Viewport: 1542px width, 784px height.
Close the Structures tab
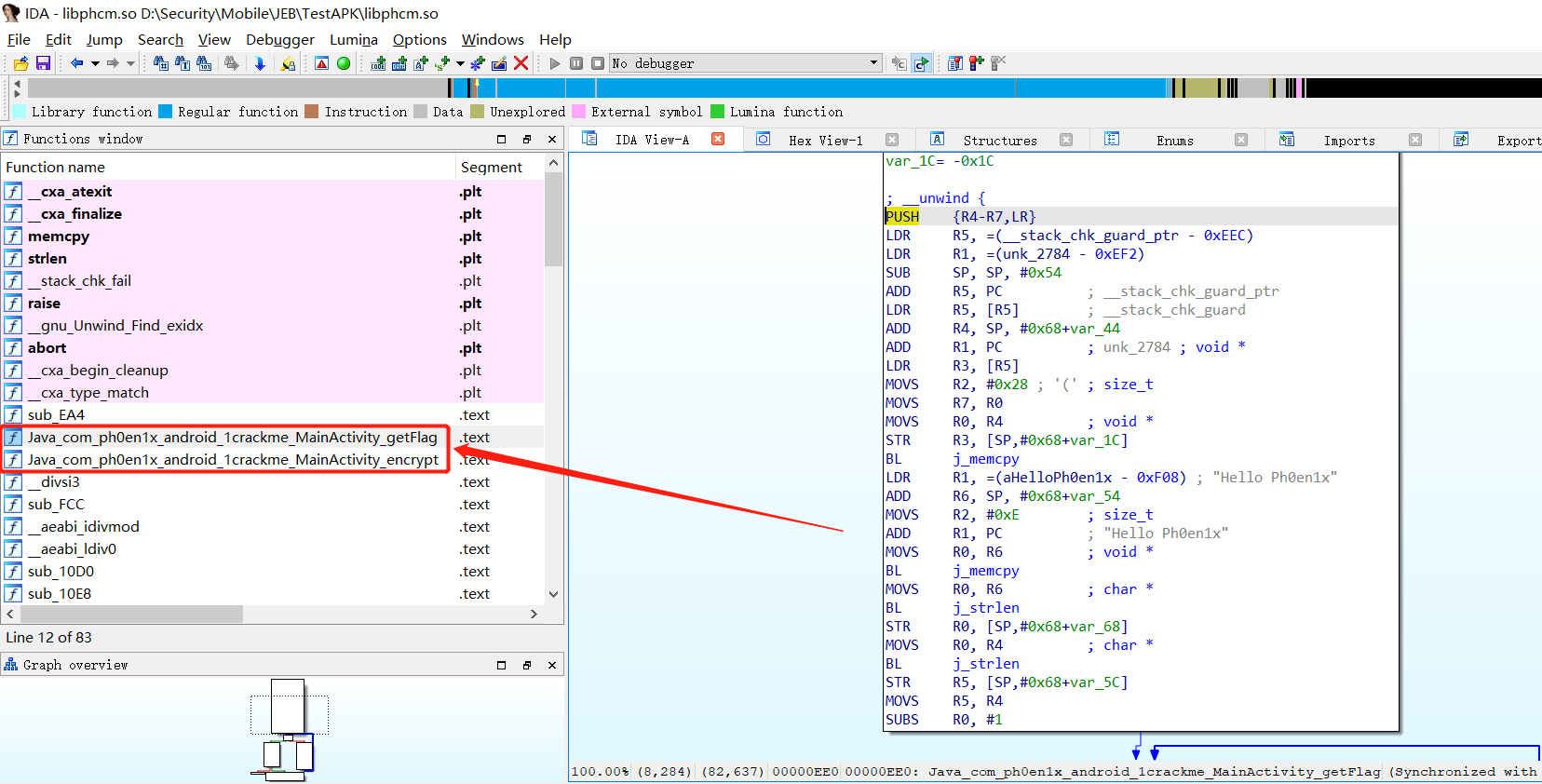pos(1066,140)
